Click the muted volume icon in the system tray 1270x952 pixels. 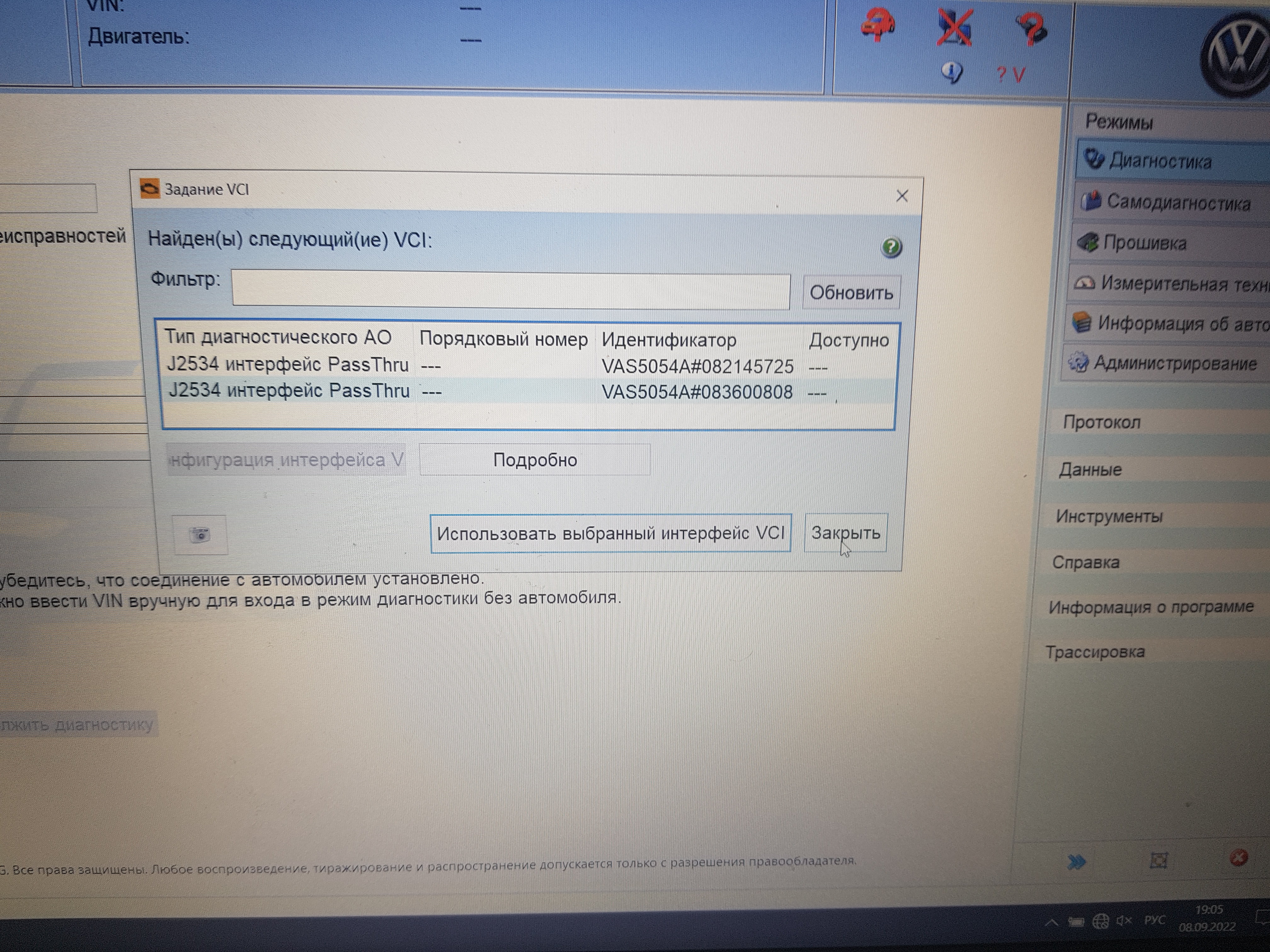point(1124,921)
